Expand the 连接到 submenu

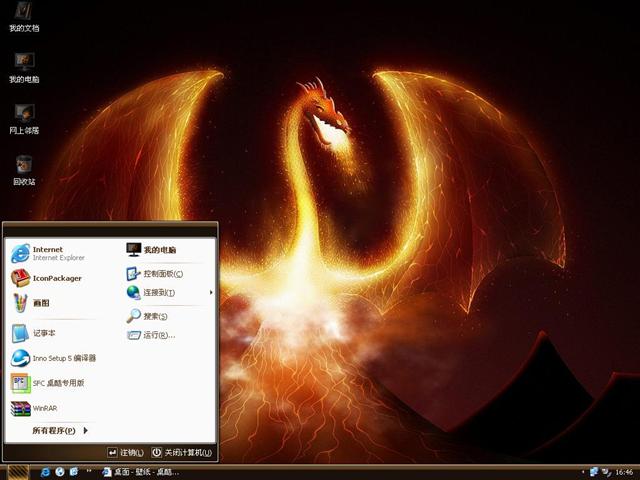pos(160,293)
